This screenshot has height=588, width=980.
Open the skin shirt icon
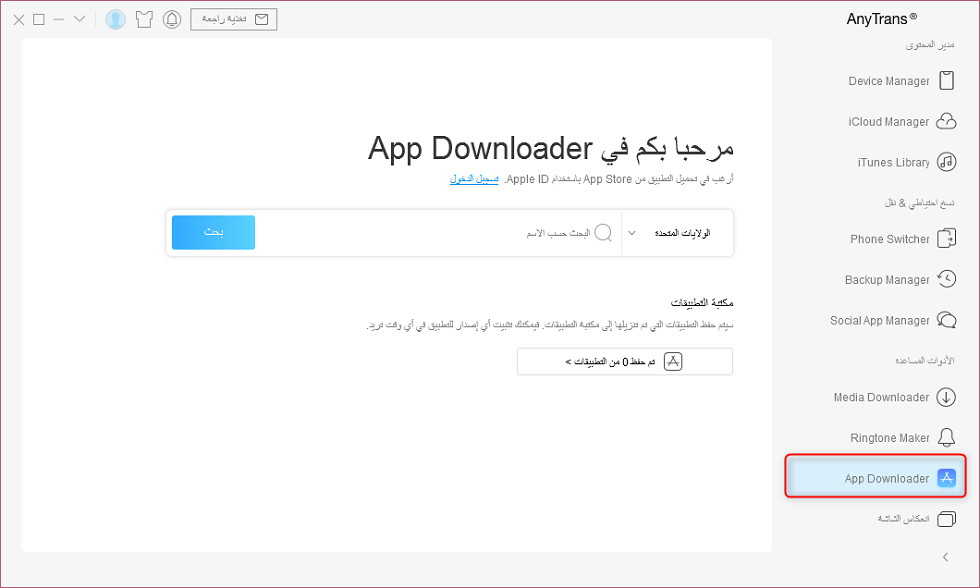(x=144, y=19)
